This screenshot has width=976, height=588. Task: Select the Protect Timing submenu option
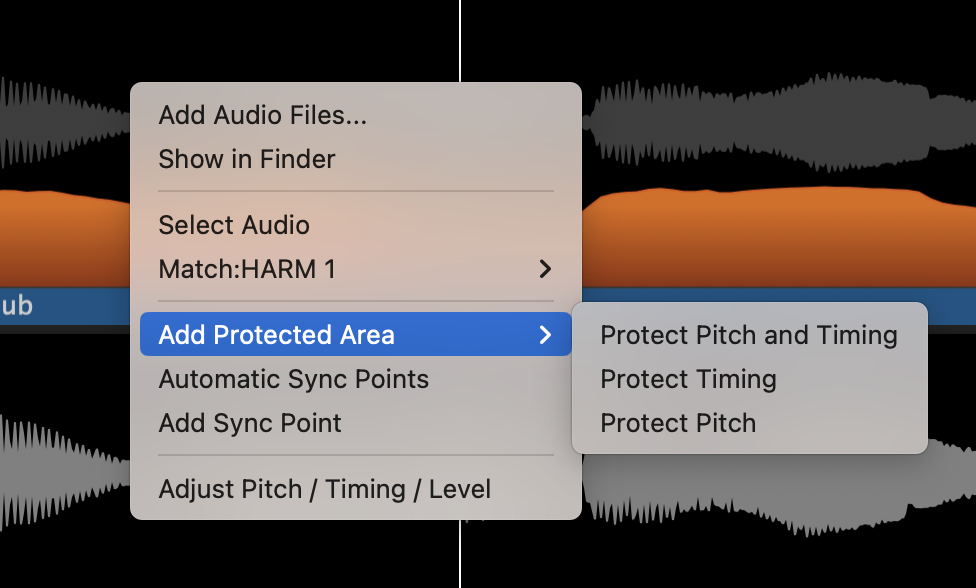[x=688, y=379]
